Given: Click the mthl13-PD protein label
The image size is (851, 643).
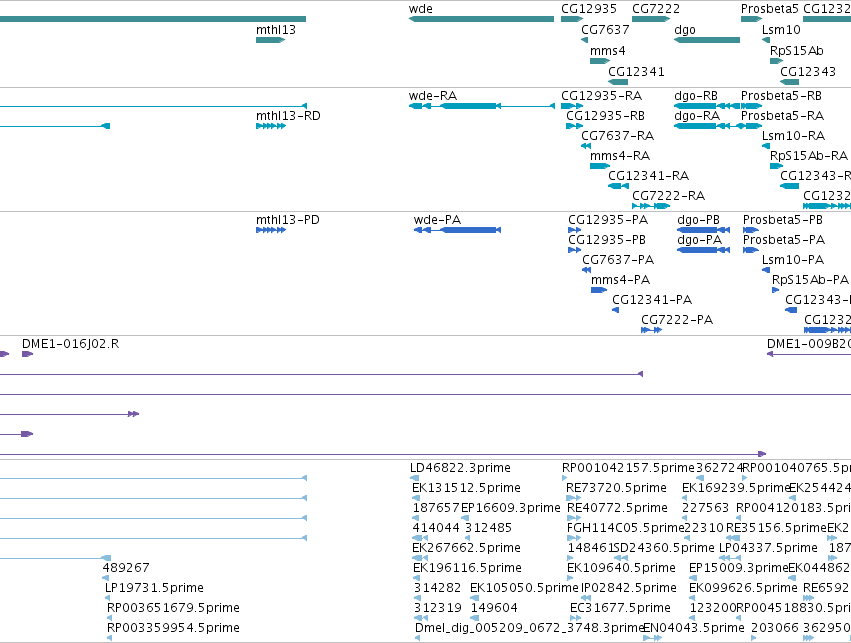Looking at the screenshot, I should 288,220.
